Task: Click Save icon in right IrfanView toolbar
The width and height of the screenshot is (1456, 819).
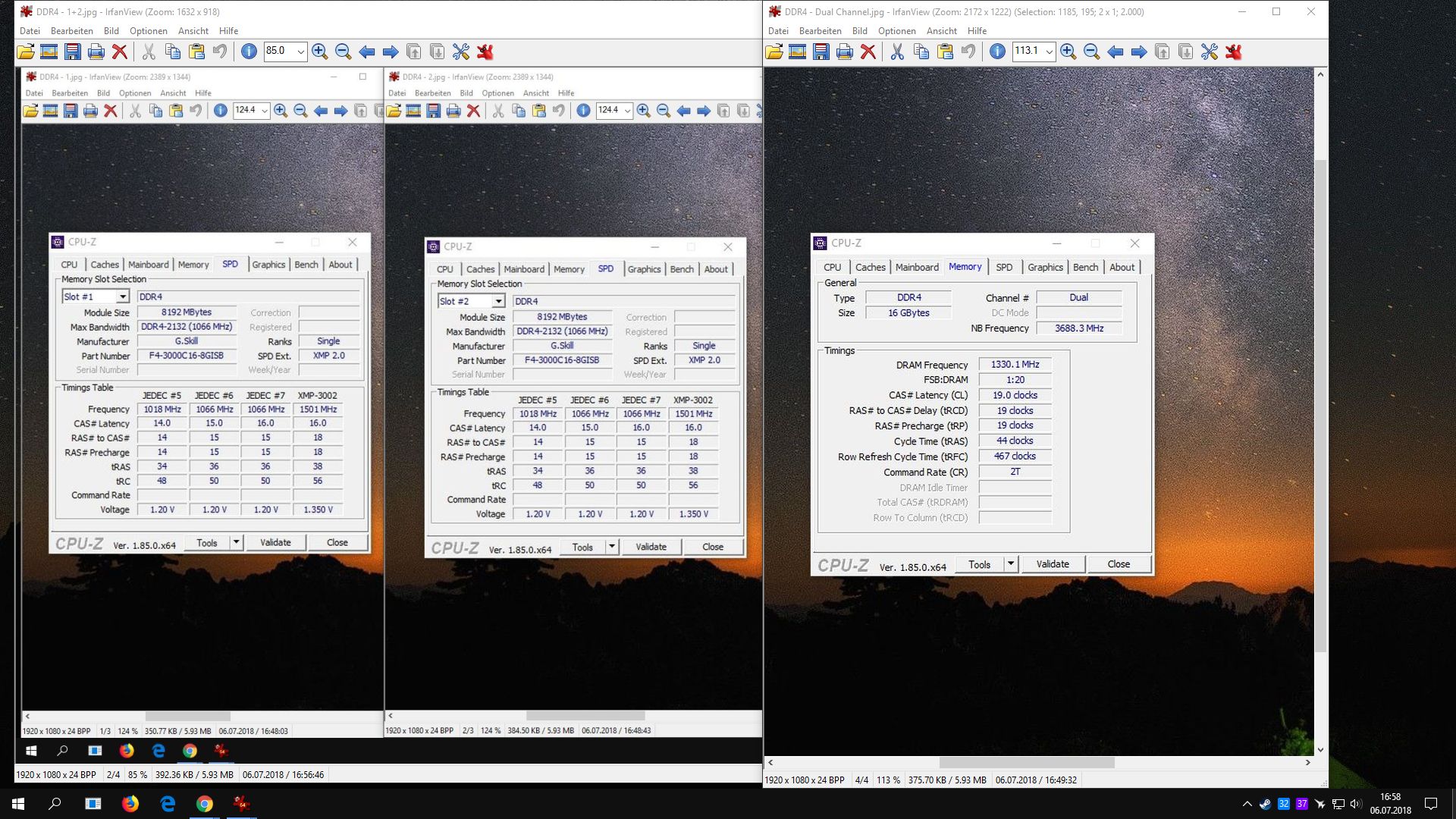Action: pyautogui.click(x=821, y=52)
